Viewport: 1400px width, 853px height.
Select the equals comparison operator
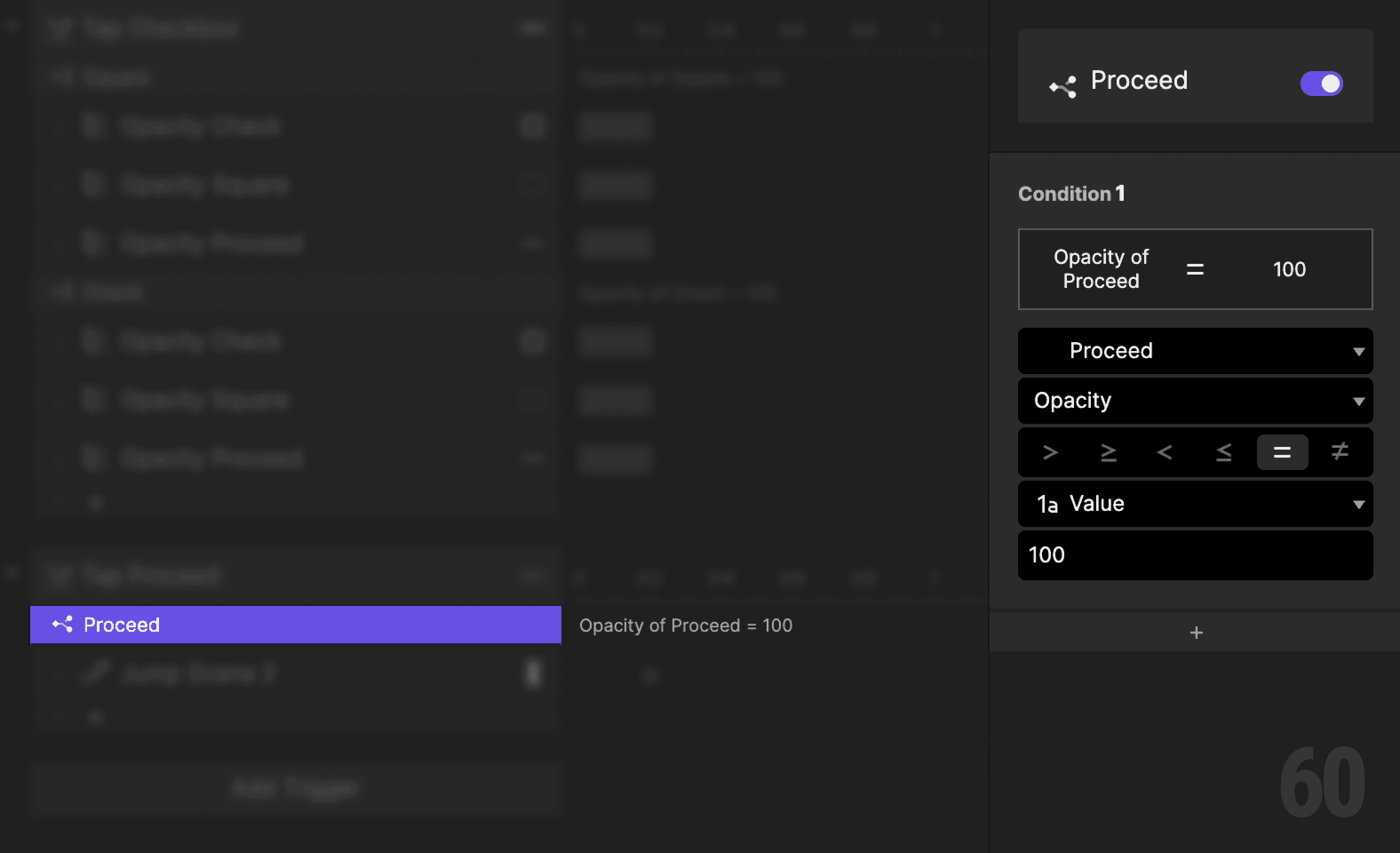click(x=1282, y=452)
